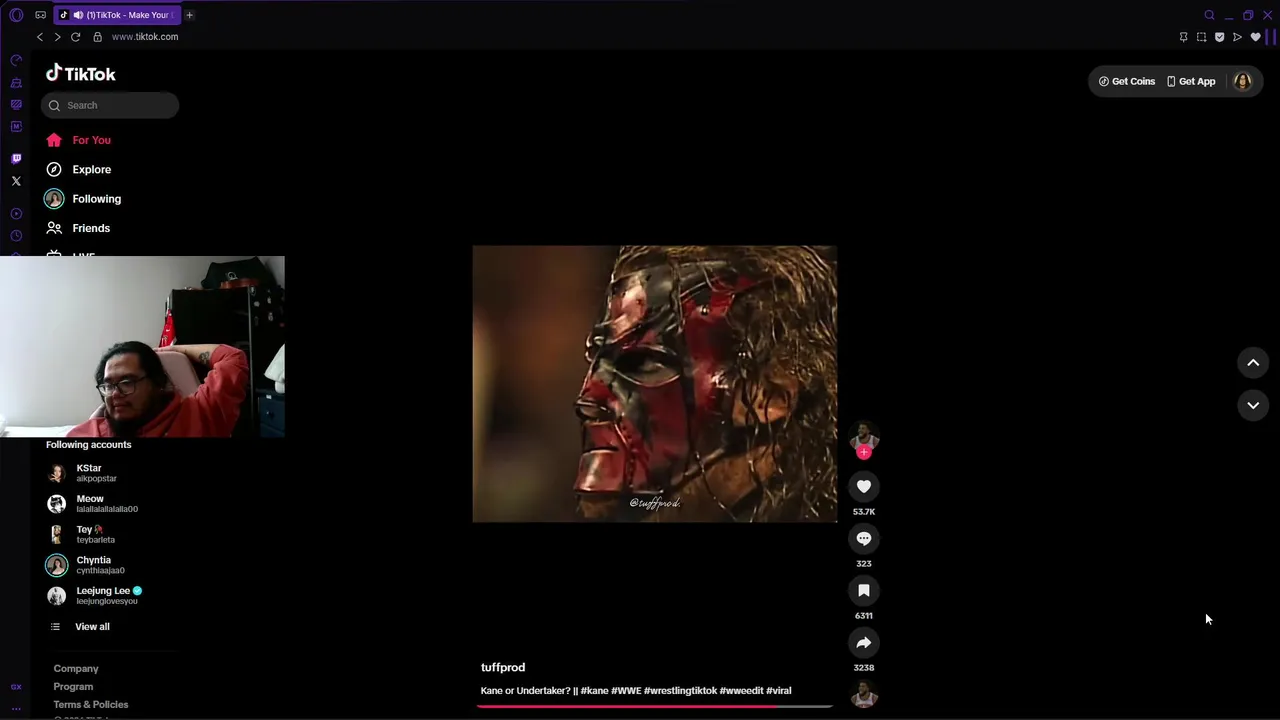Open comments with the speech bubble
The image size is (1280, 720).
click(x=864, y=539)
